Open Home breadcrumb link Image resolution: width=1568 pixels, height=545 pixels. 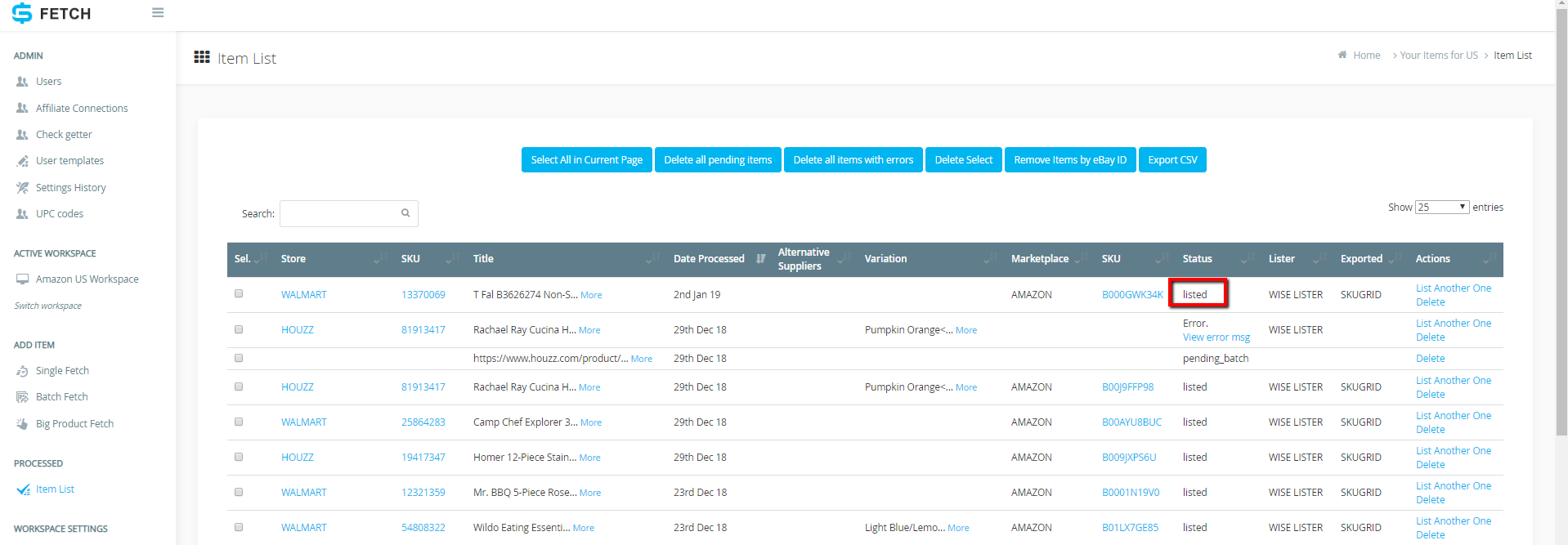point(1367,56)
